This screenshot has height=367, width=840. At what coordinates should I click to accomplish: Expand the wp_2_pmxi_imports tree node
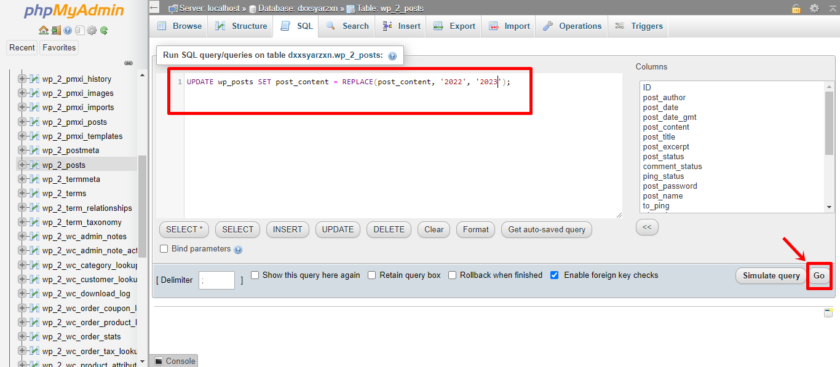click(22, 107)
